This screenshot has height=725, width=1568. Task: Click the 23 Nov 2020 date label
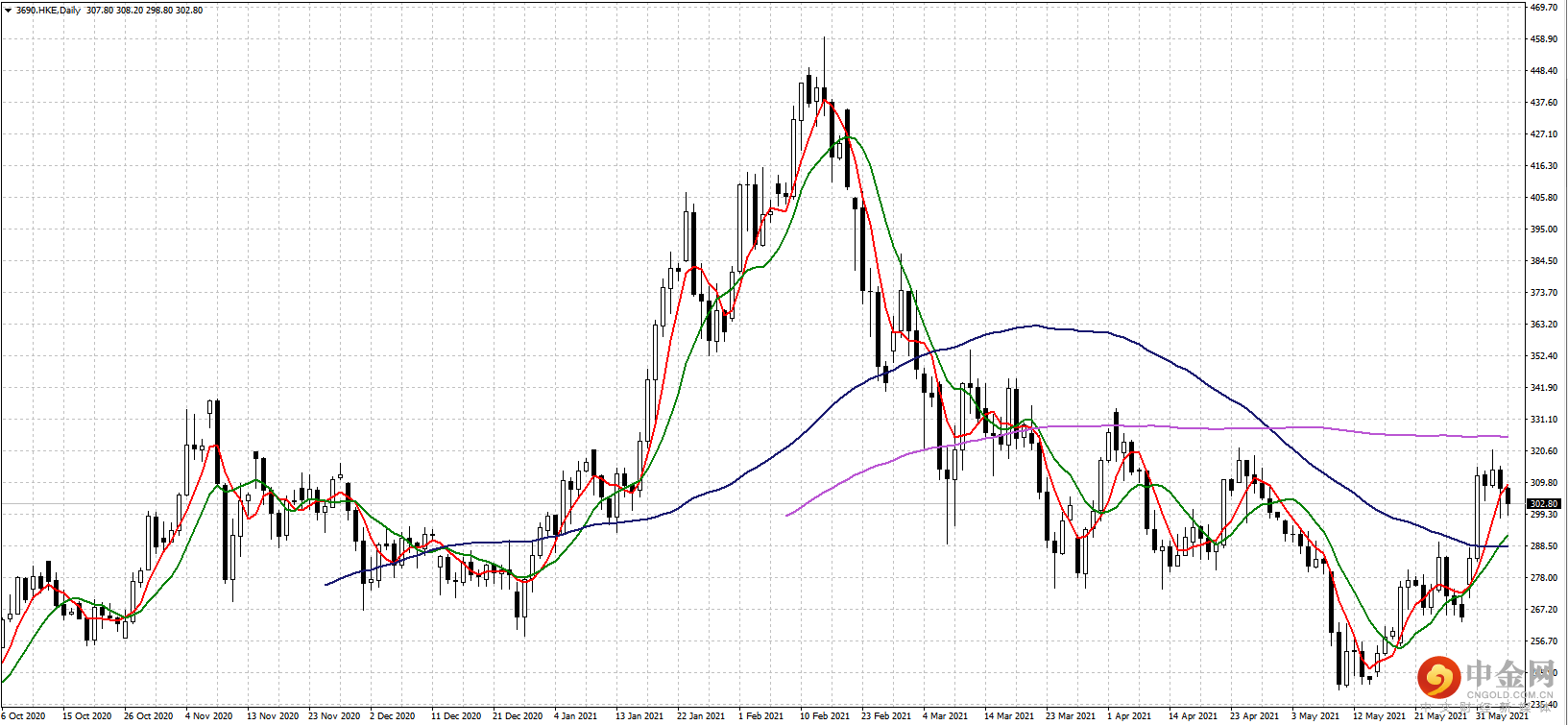point(334,716)
